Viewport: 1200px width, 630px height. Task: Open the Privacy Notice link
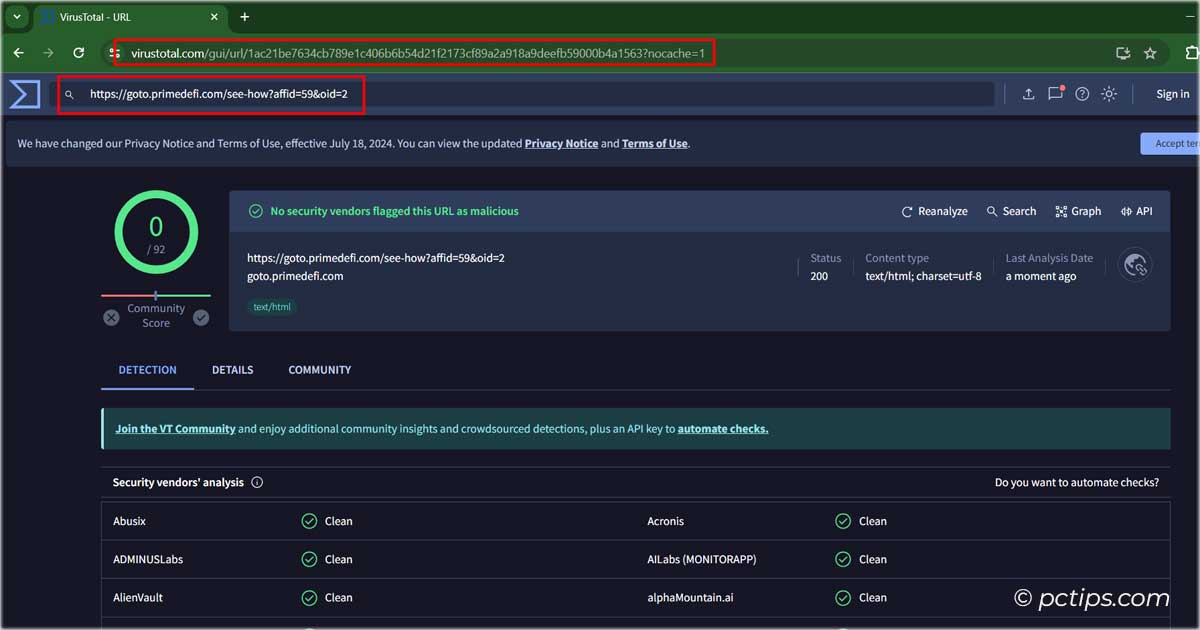tap(561, 143)
